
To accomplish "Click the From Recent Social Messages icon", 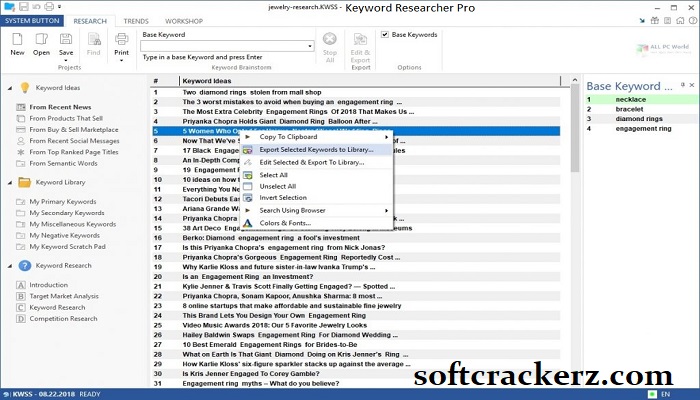I will (x=21, y=141).
